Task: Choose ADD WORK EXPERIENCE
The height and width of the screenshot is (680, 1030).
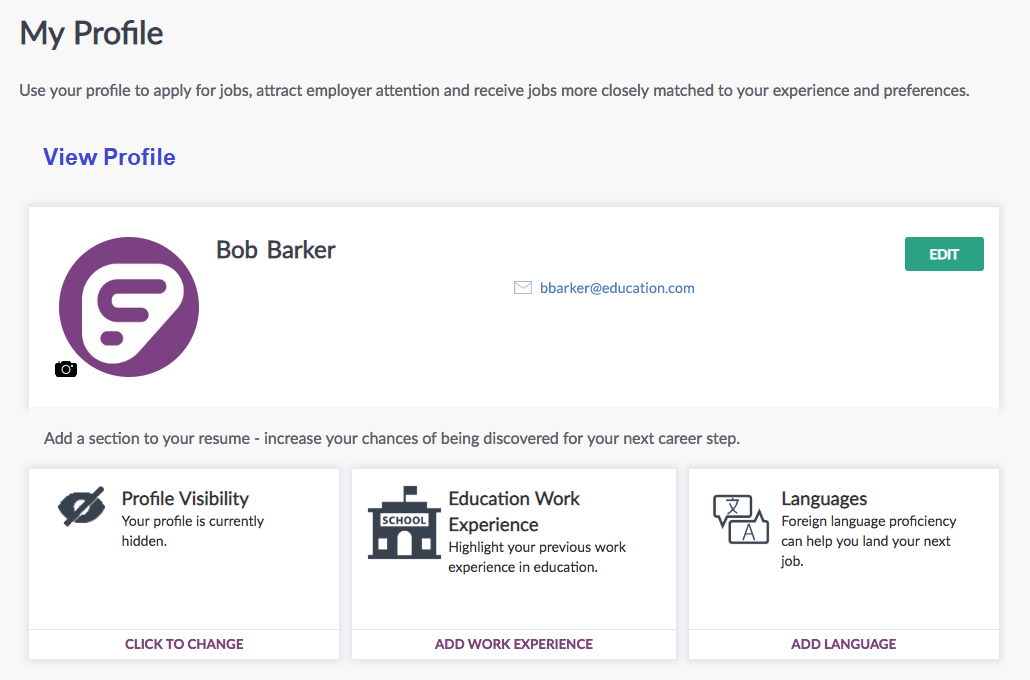Action: [514, 644]
